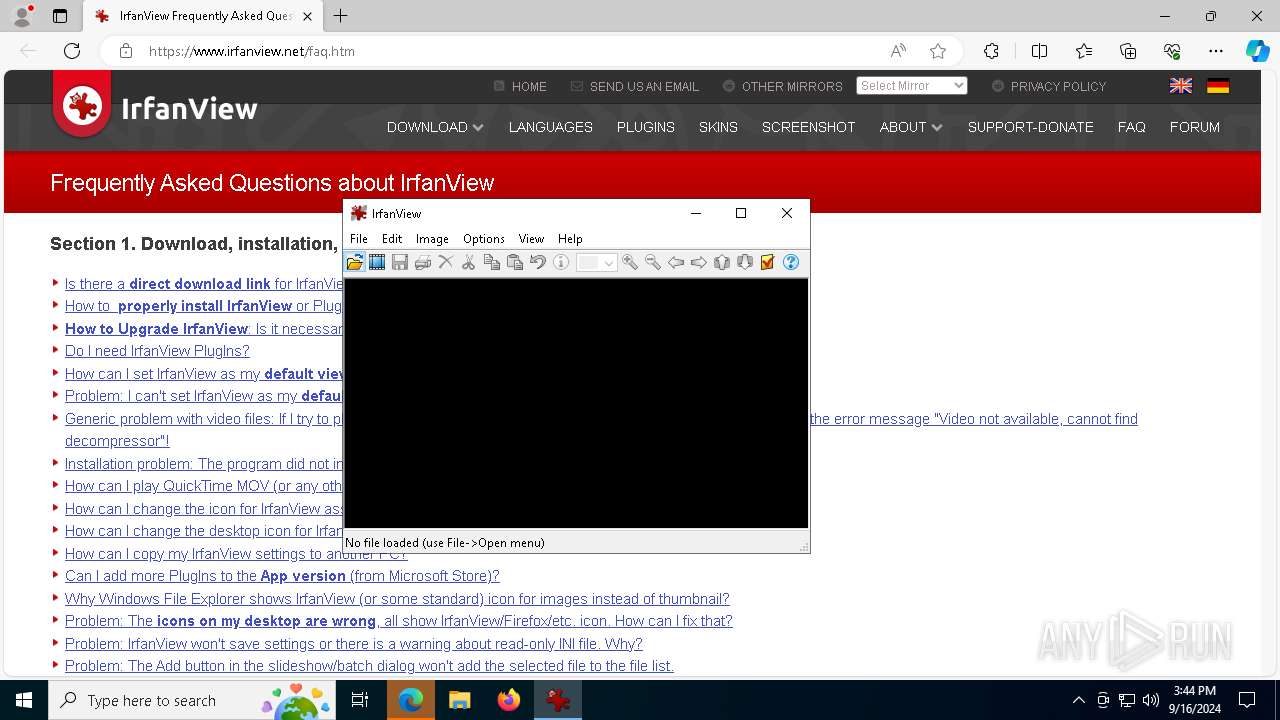This screenshot has width=1280, height=720.
Task: Open the browser Extensions puzzle icon
Action: point(991,51)
